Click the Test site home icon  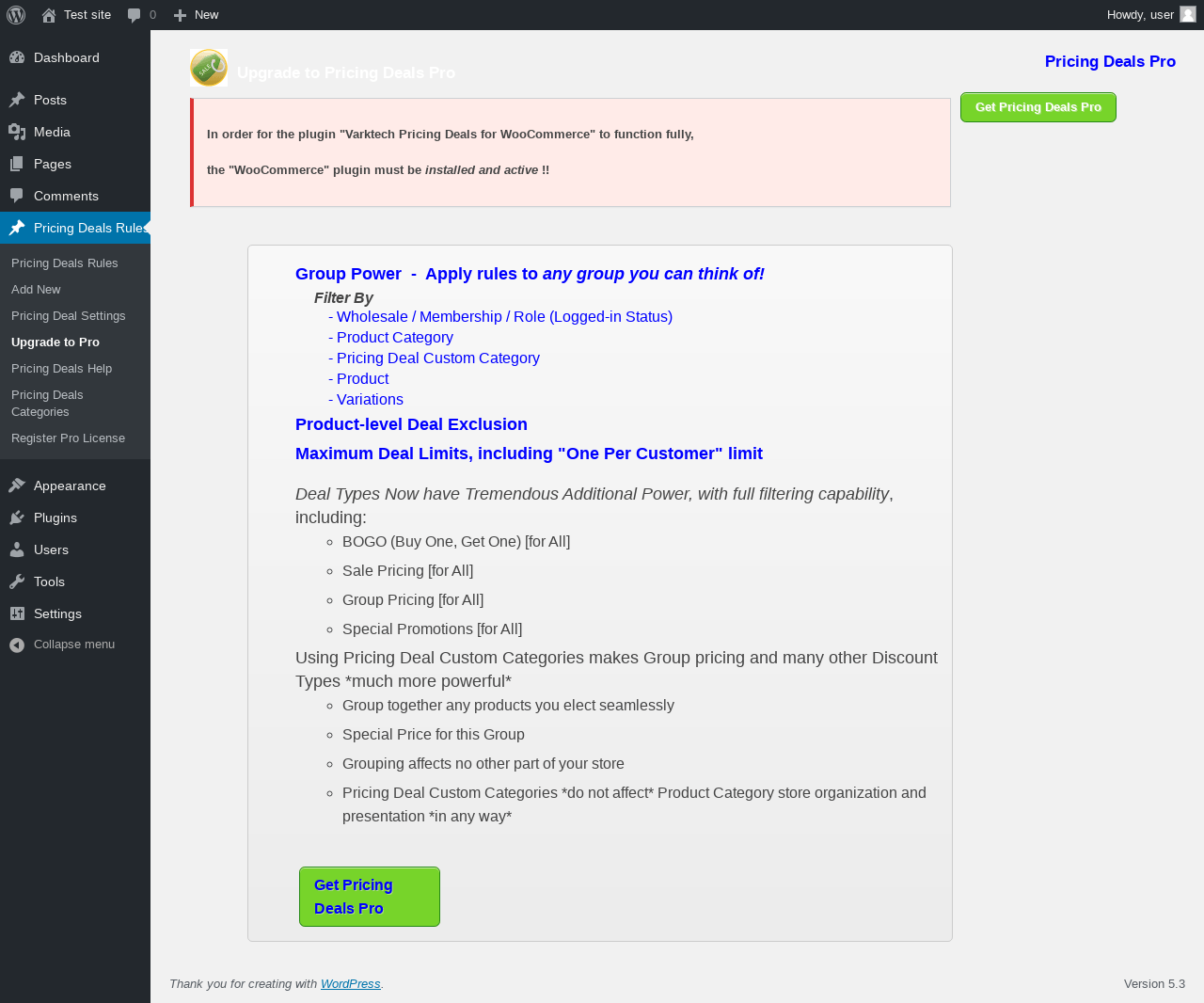(x=49, y=15)
